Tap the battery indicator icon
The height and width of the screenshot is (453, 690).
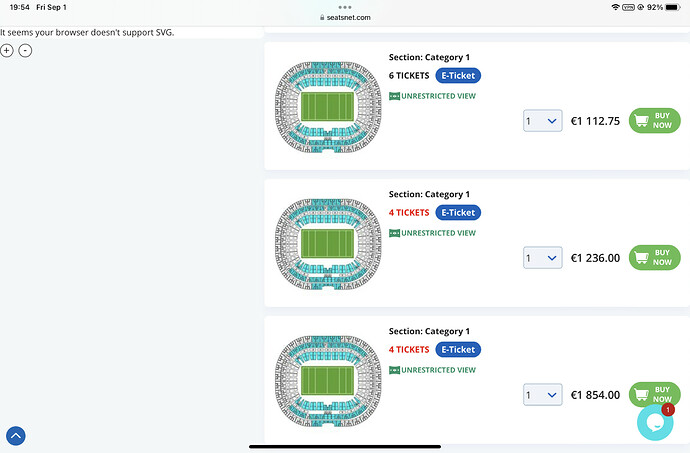pyautogui.click(x=673, y=7)
